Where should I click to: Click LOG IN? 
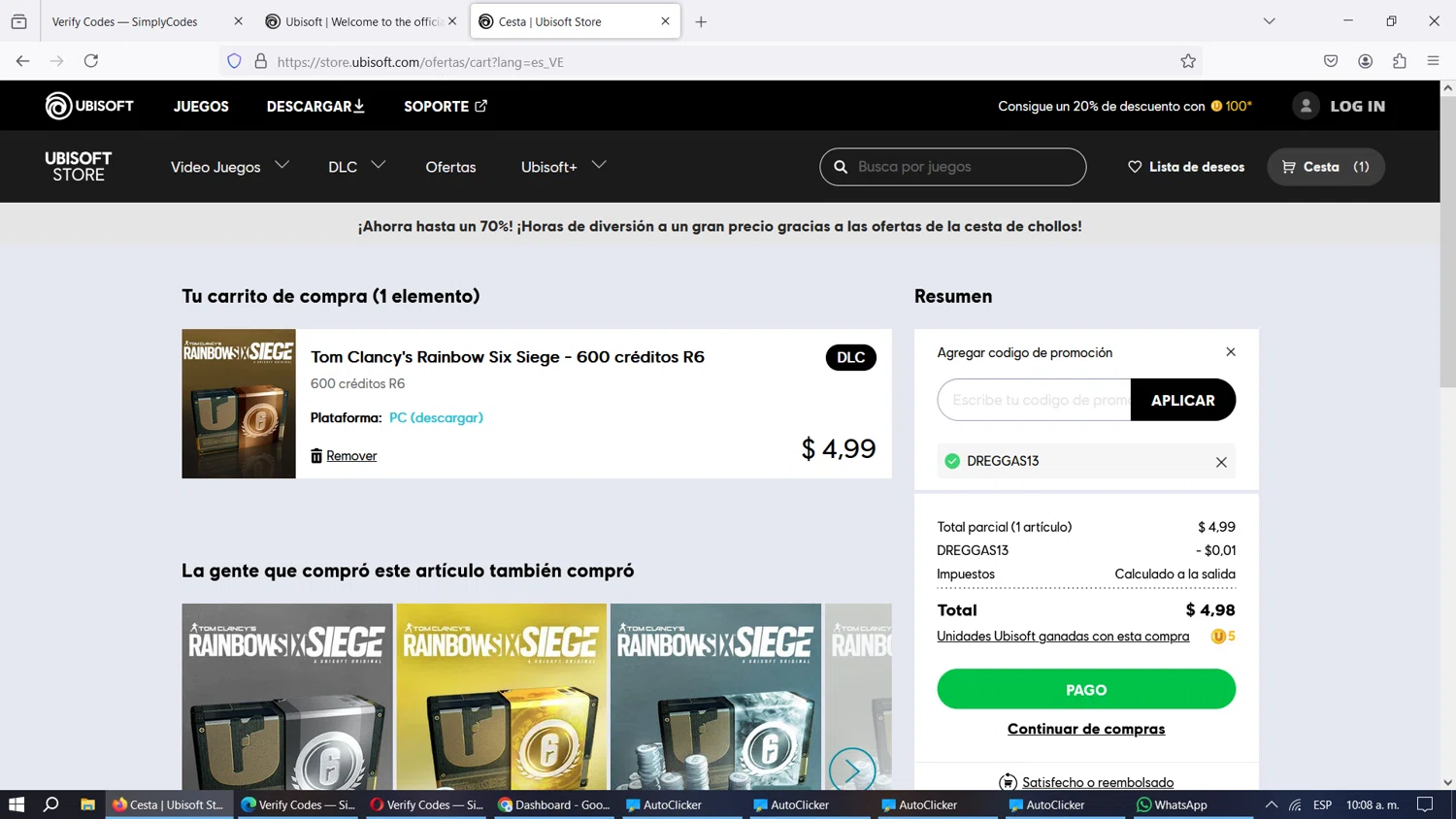(x=1357, y=106)
